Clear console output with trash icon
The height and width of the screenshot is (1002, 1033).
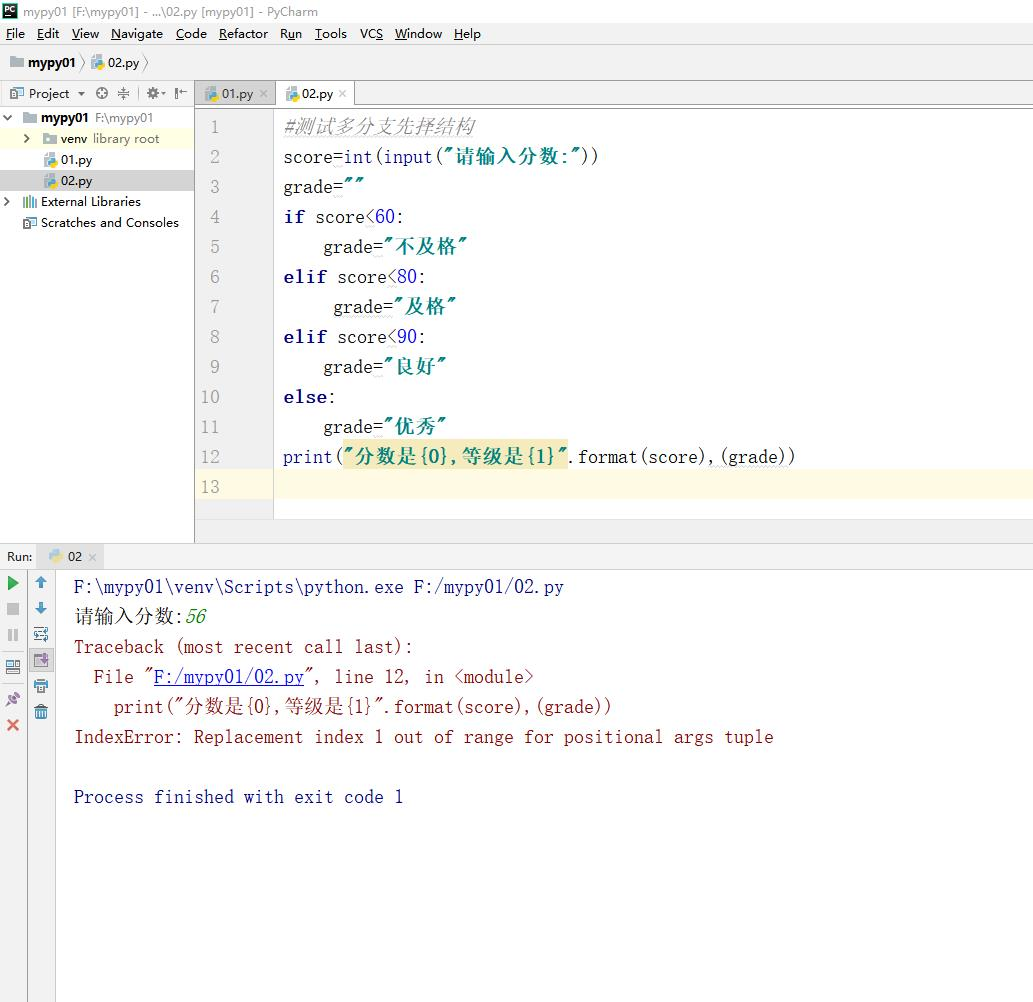[41, 711]
